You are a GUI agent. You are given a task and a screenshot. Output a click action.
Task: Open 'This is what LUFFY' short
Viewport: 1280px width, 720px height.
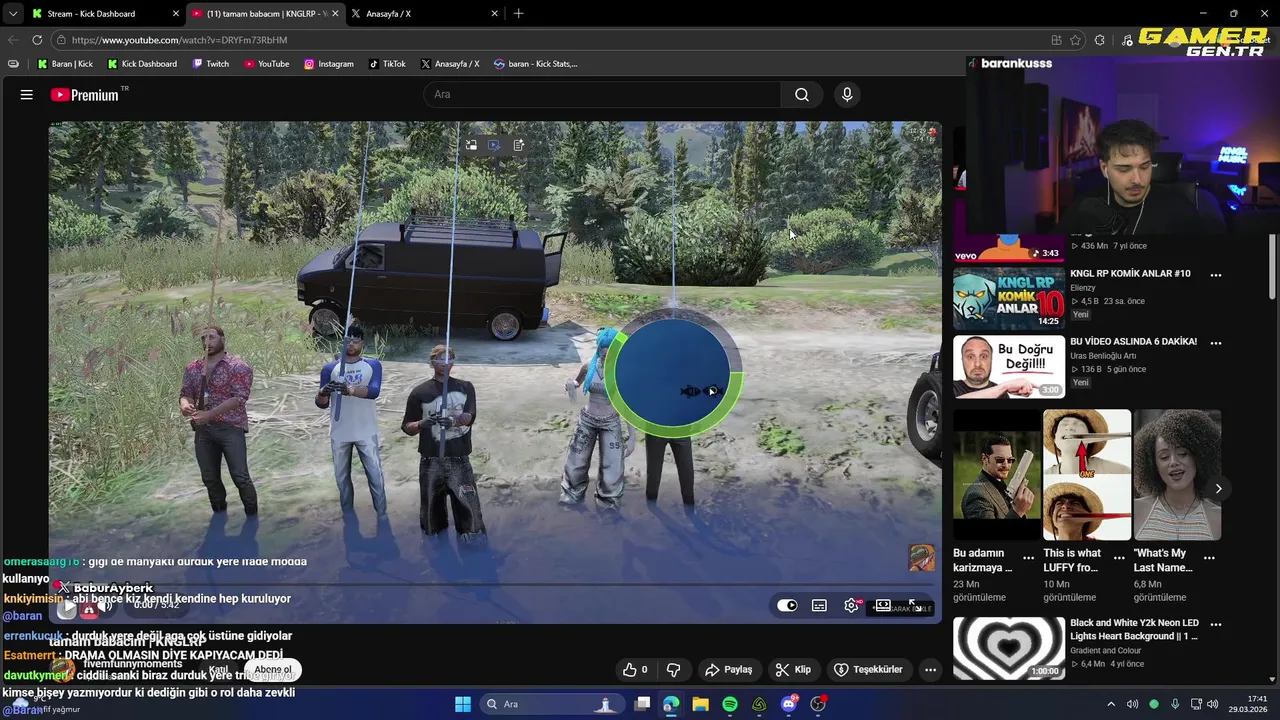point(1087,475)
